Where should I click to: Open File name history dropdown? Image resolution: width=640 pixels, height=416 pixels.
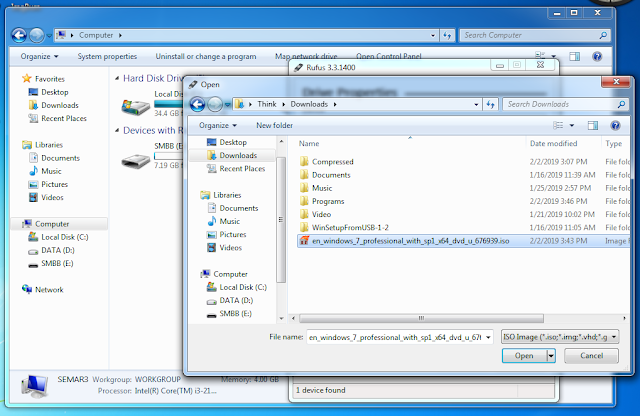point(488,338)
